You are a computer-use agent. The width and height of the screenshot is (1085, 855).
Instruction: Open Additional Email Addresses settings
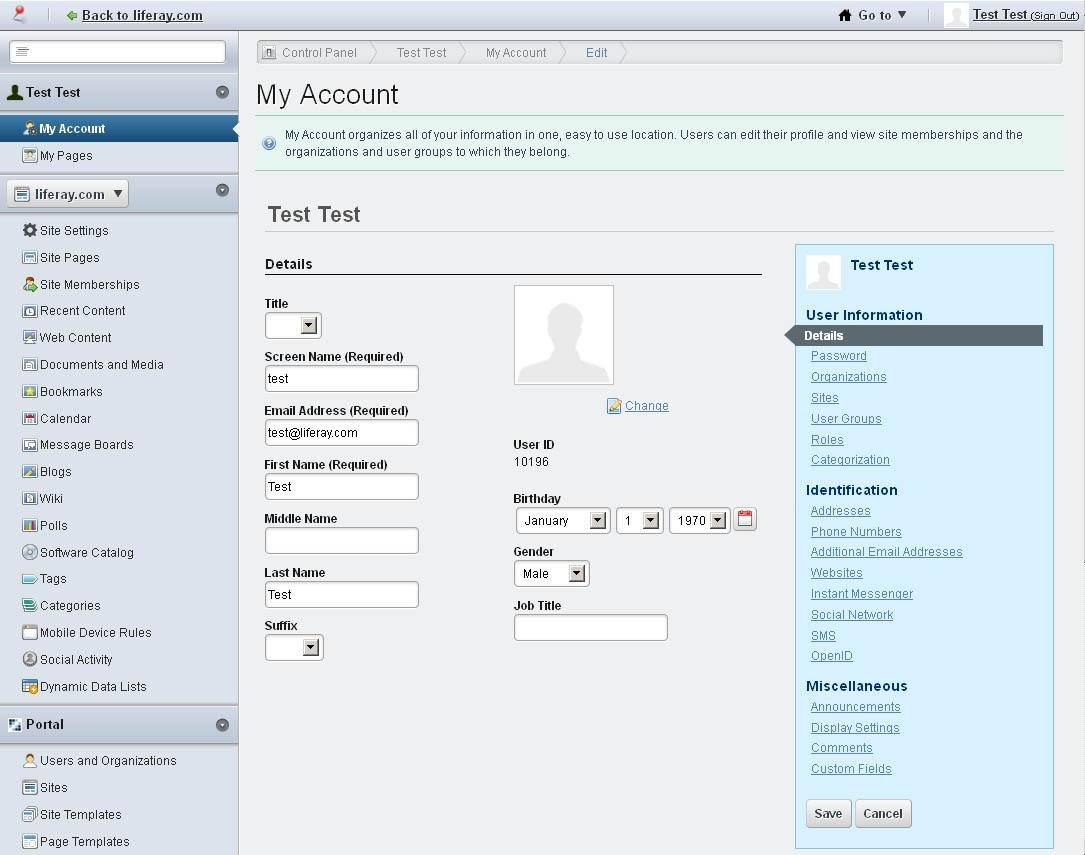(x=886, y=551)
